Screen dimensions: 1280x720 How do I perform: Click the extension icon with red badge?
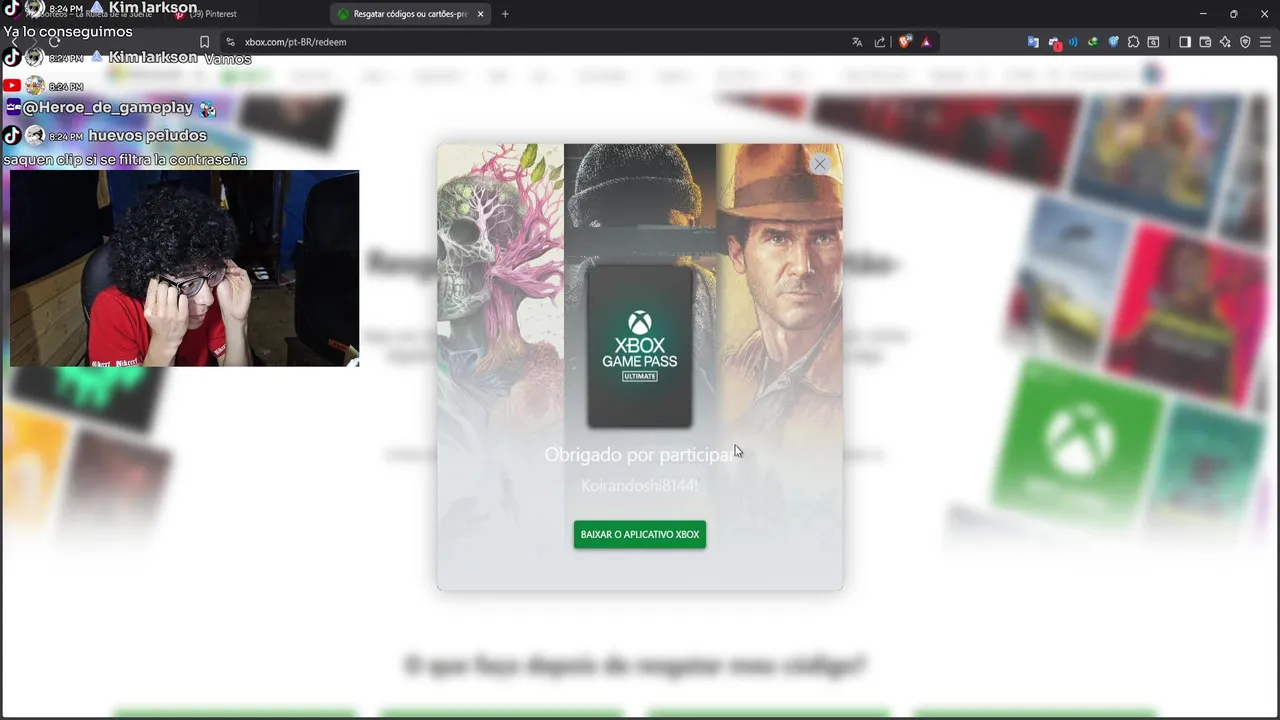tap(1054, 43)
